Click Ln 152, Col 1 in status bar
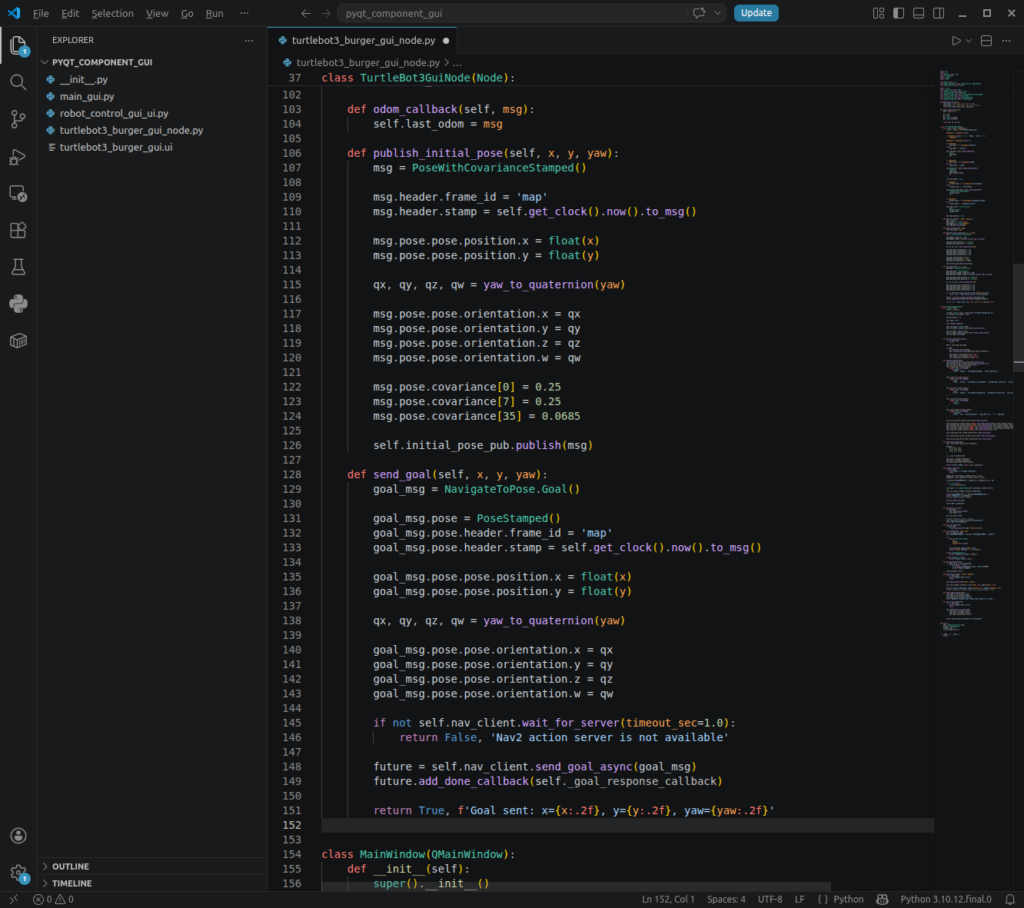This screenshot has height=908, width=1024. coord(668,900)
